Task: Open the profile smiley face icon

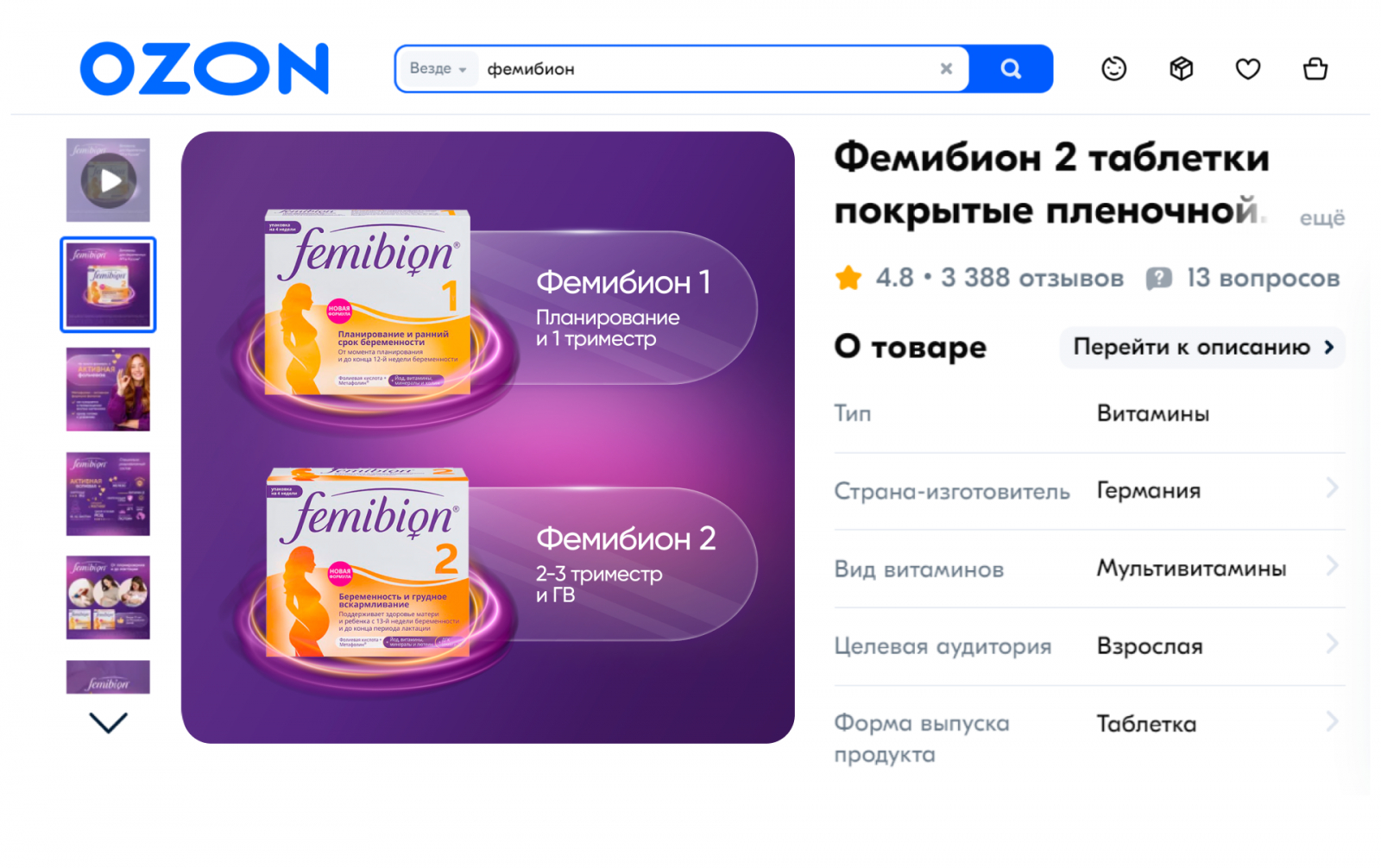Action: coord(1114,68)
